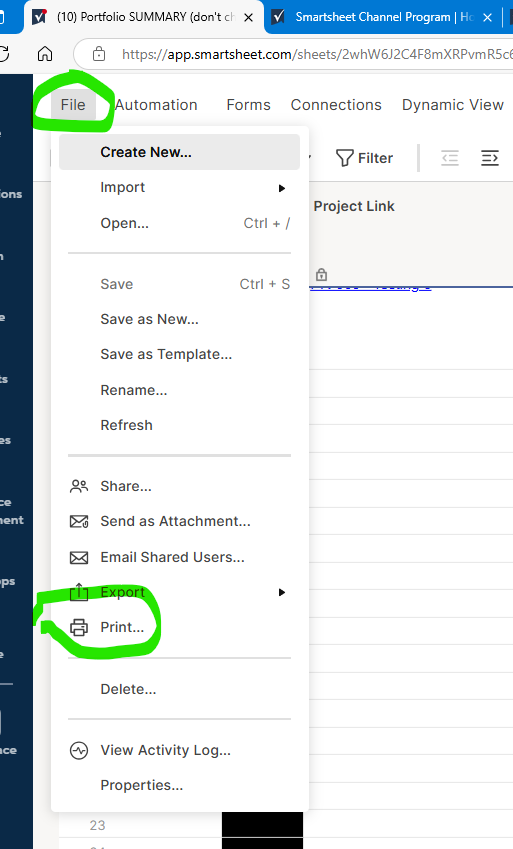This screenshot has height=849, width=513.
Task: Open the File menu
Action: pos(73,105)
